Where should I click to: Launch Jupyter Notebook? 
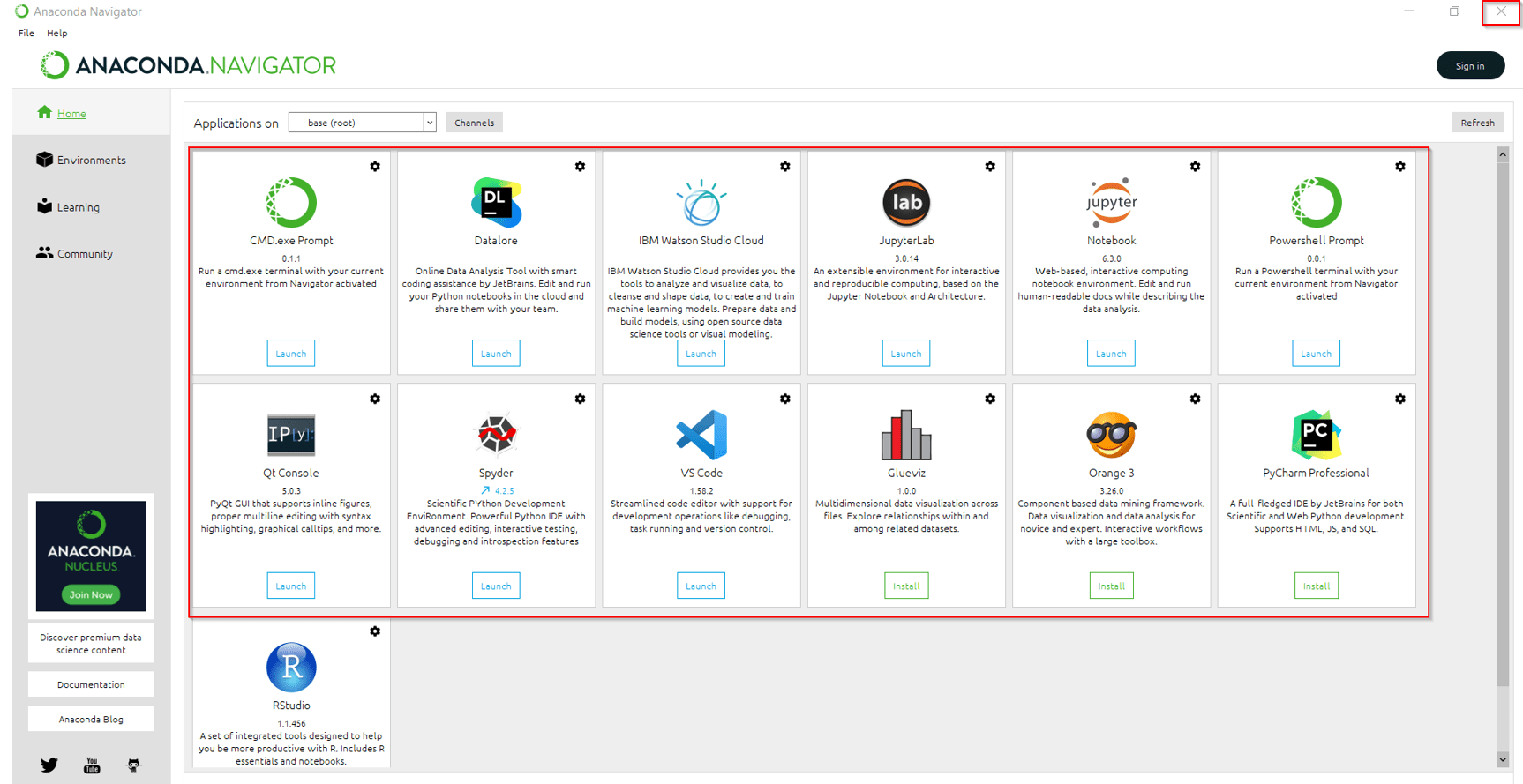[x=1111, y=354]
